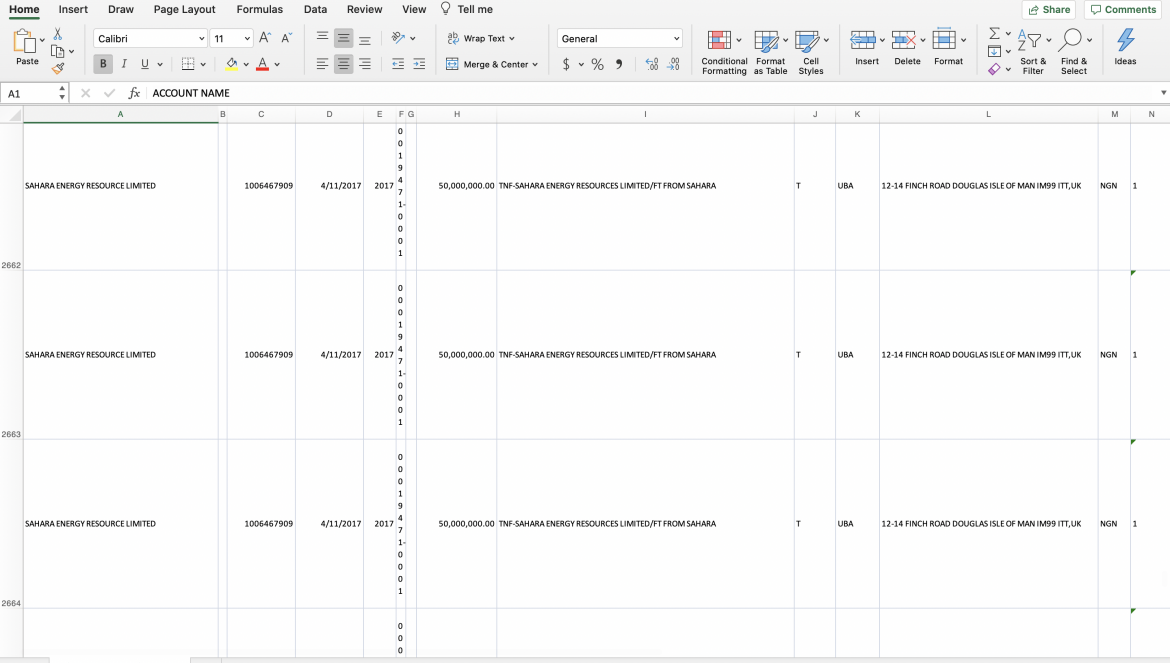This screenshot has width=1170, height=663.
Task: Click the Name Box showing A1
Action: (30, 93)
